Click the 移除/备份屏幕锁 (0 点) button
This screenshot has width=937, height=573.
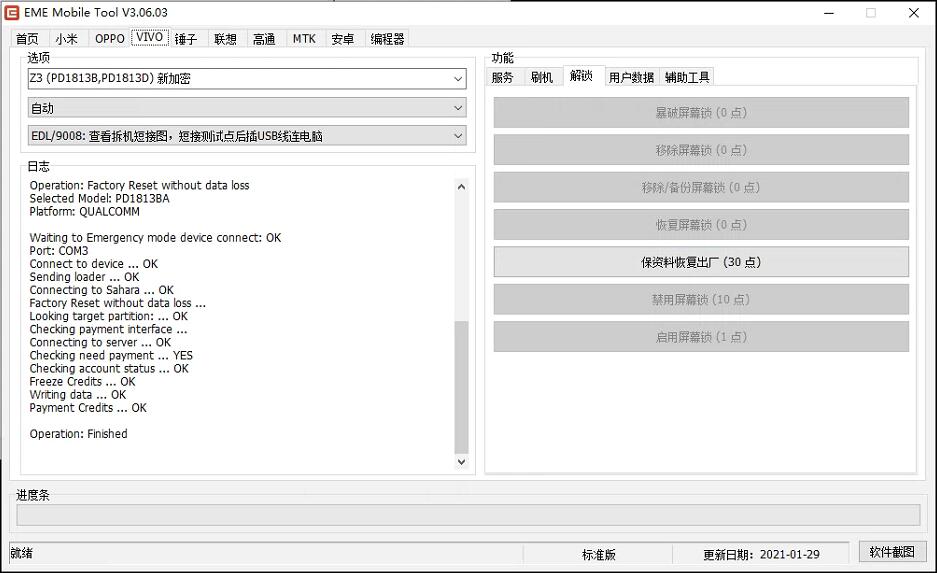[701, 187]
